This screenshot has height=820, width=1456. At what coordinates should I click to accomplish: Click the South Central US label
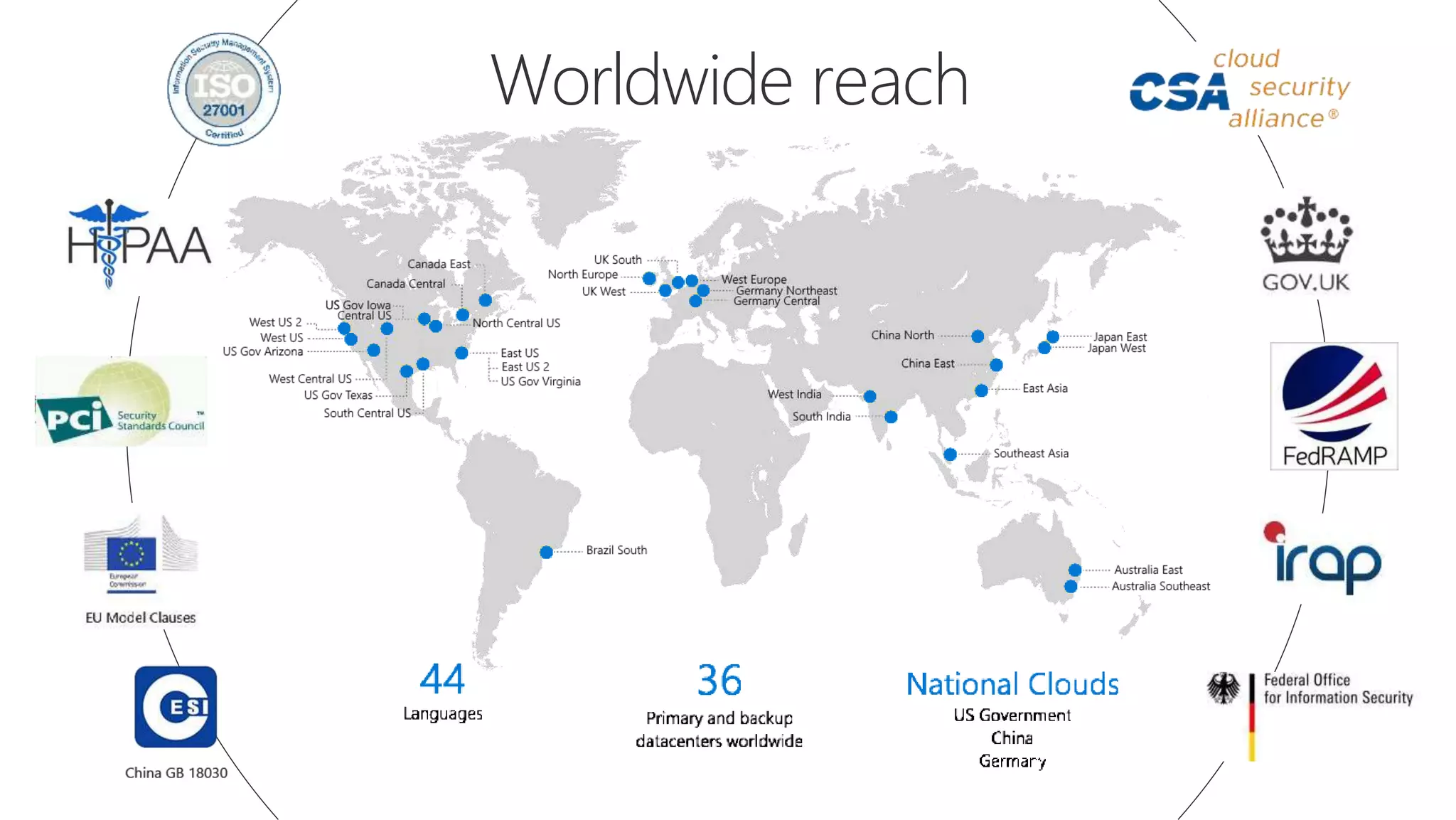point(367,413)
